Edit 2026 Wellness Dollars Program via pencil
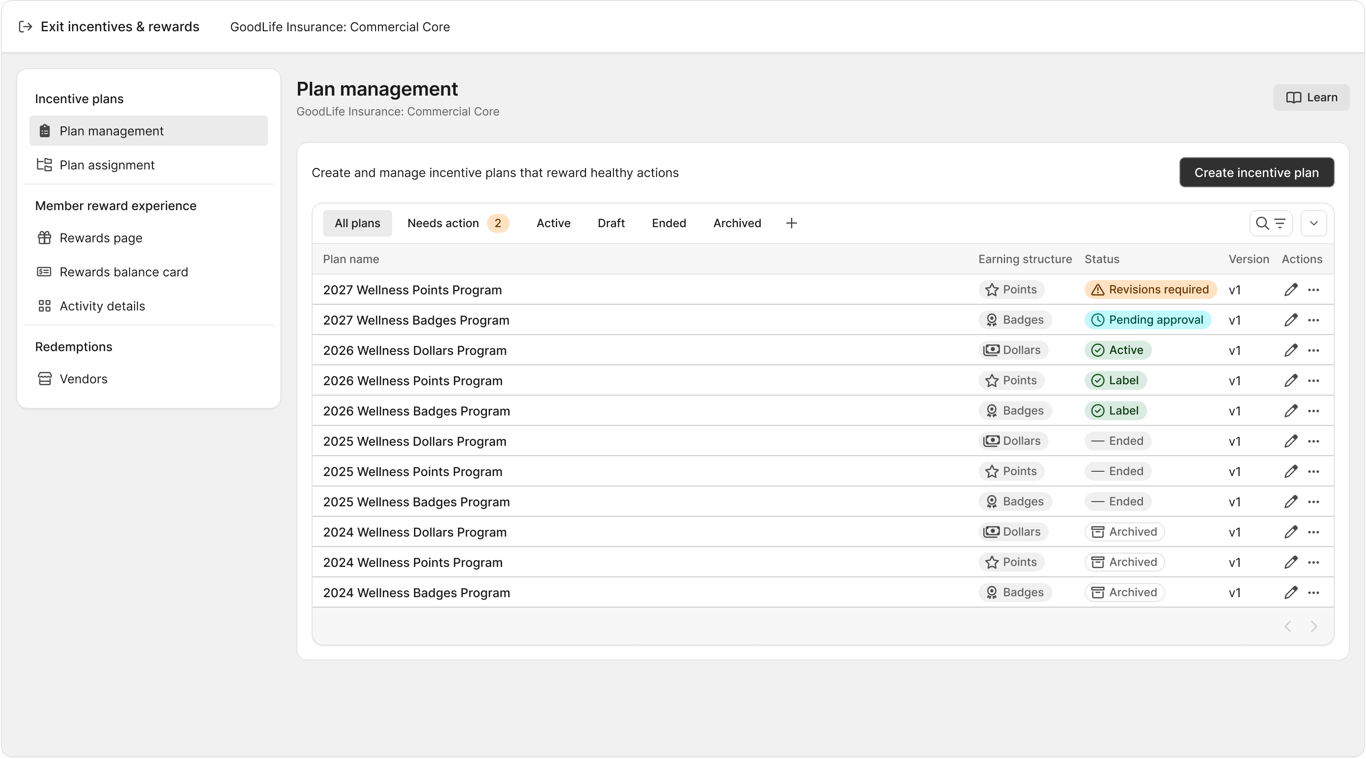Screen dimensions: 1366x759 [x=1291, y=350]
